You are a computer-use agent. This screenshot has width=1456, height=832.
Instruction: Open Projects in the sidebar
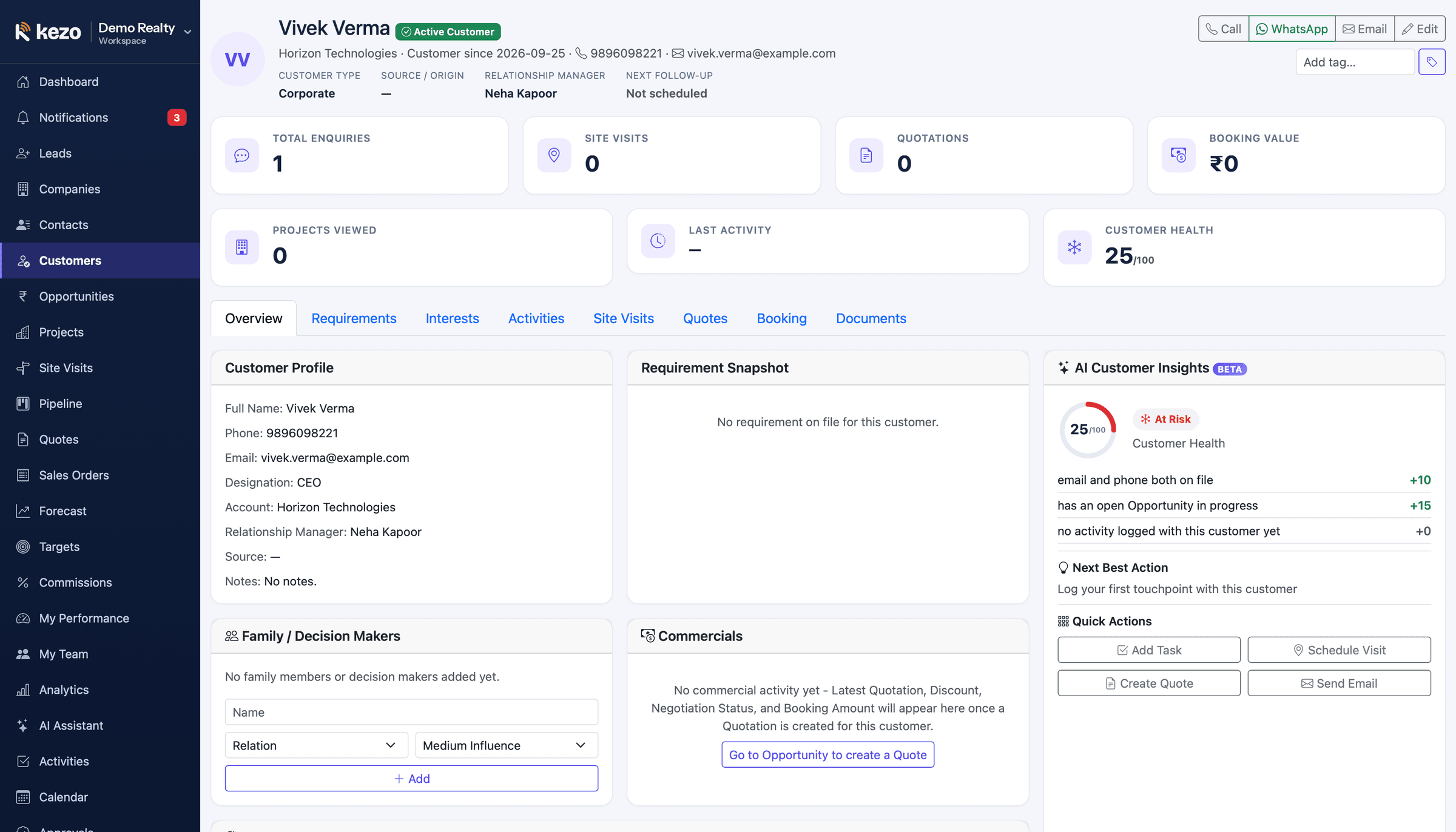(100, 332)
